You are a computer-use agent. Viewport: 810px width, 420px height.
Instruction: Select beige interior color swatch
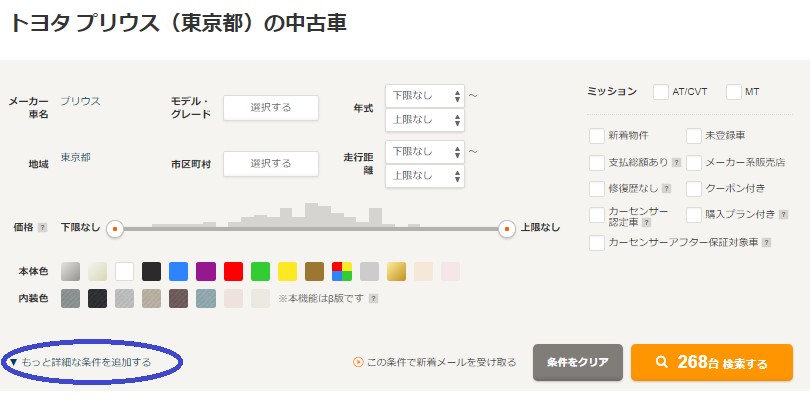[x=151, y=299]
